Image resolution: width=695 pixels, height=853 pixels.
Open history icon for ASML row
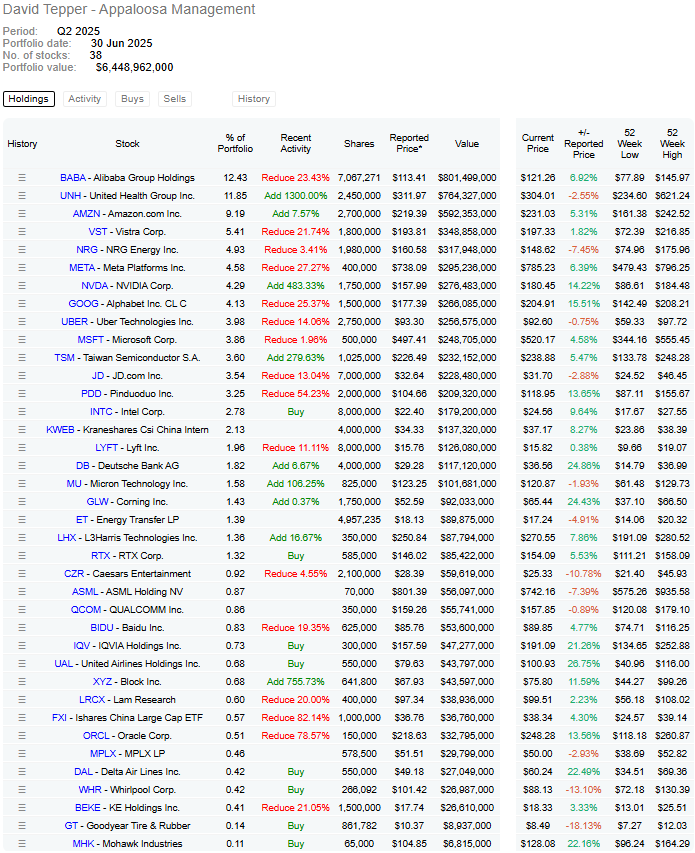click(22, 591)
